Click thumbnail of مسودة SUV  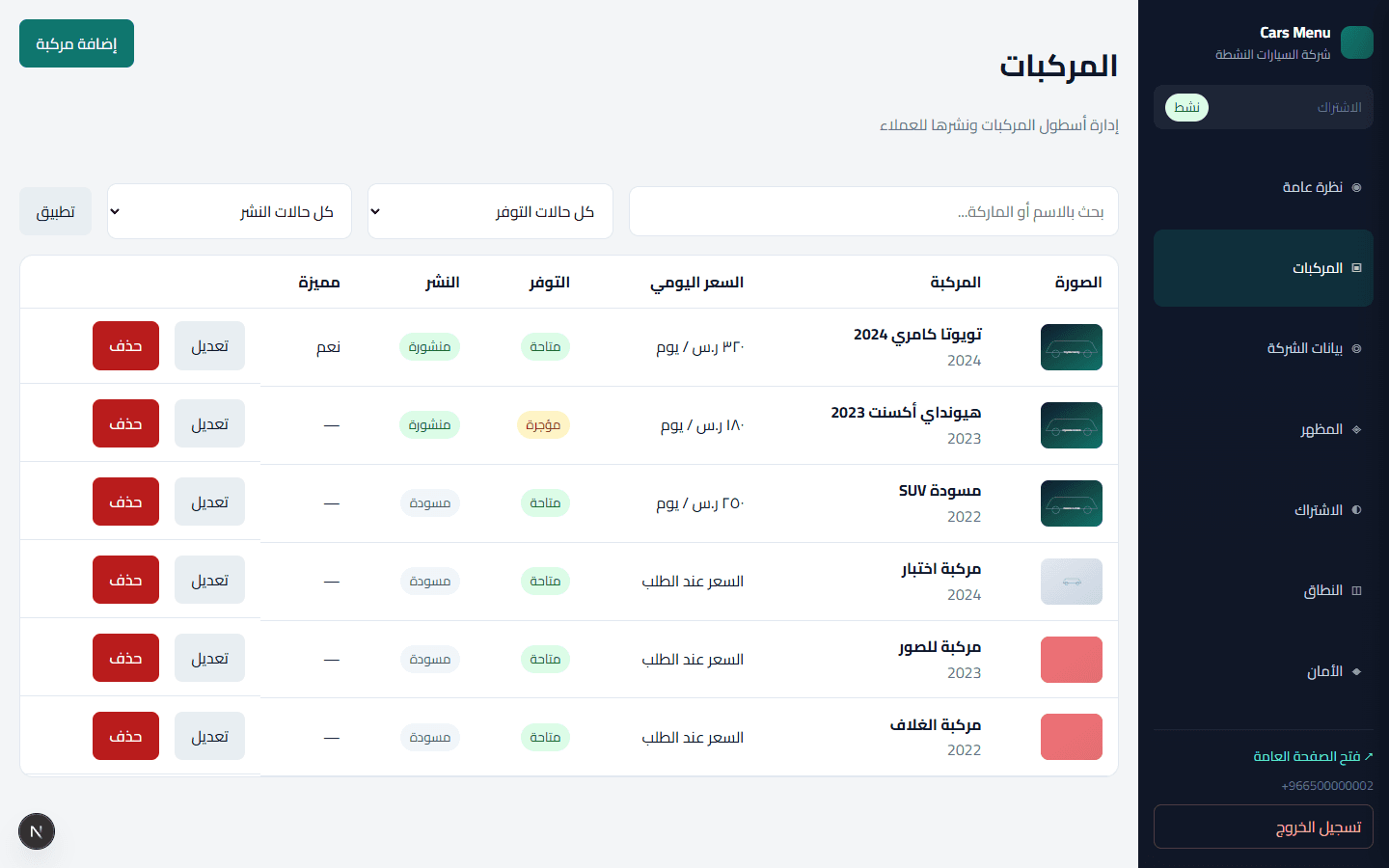click(1072, 503)
